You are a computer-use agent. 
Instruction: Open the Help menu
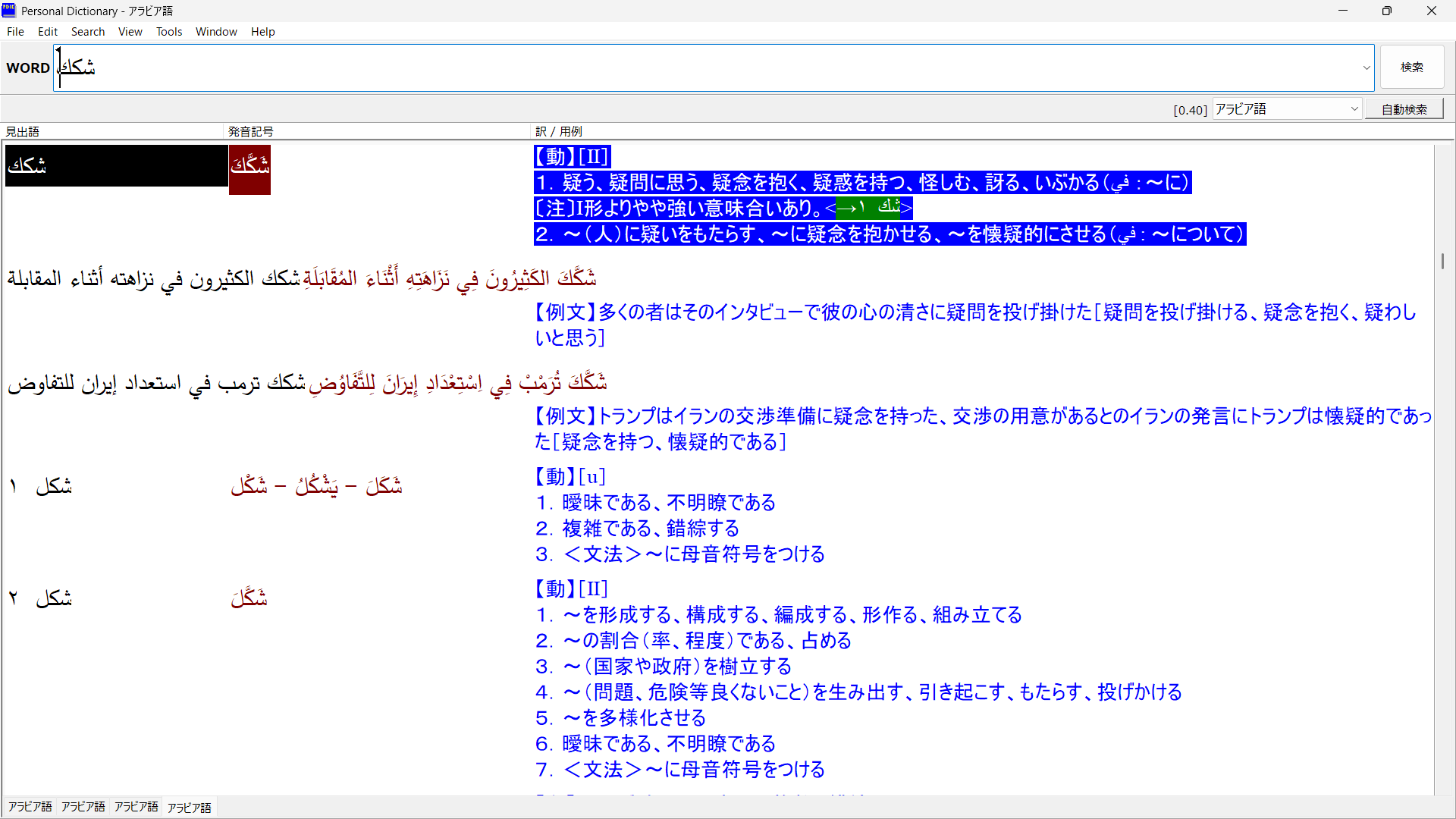point(262,32)
